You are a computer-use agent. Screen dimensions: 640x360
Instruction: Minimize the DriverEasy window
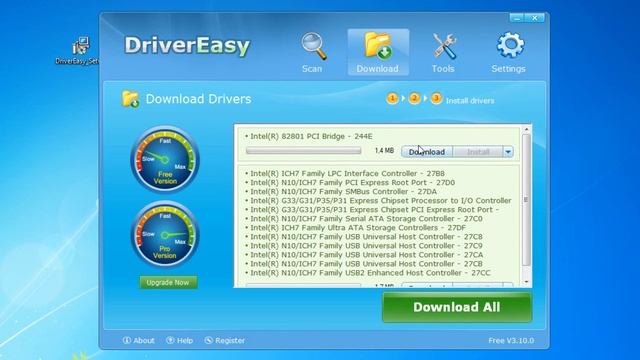[x=517, y=18]
